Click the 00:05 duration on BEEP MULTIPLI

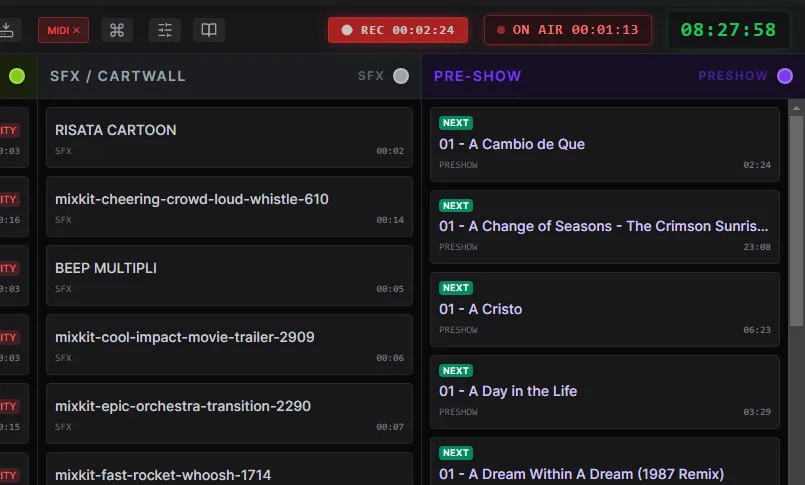tap(390, 289)
